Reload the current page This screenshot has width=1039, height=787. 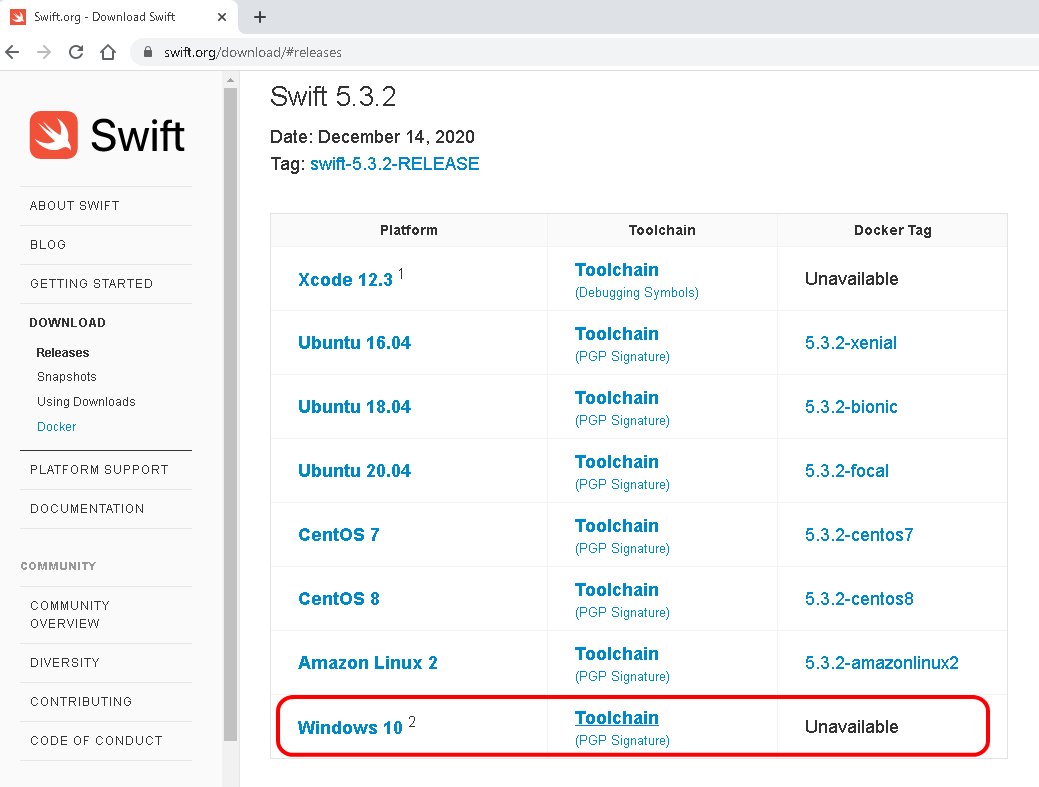click(75, 52)
